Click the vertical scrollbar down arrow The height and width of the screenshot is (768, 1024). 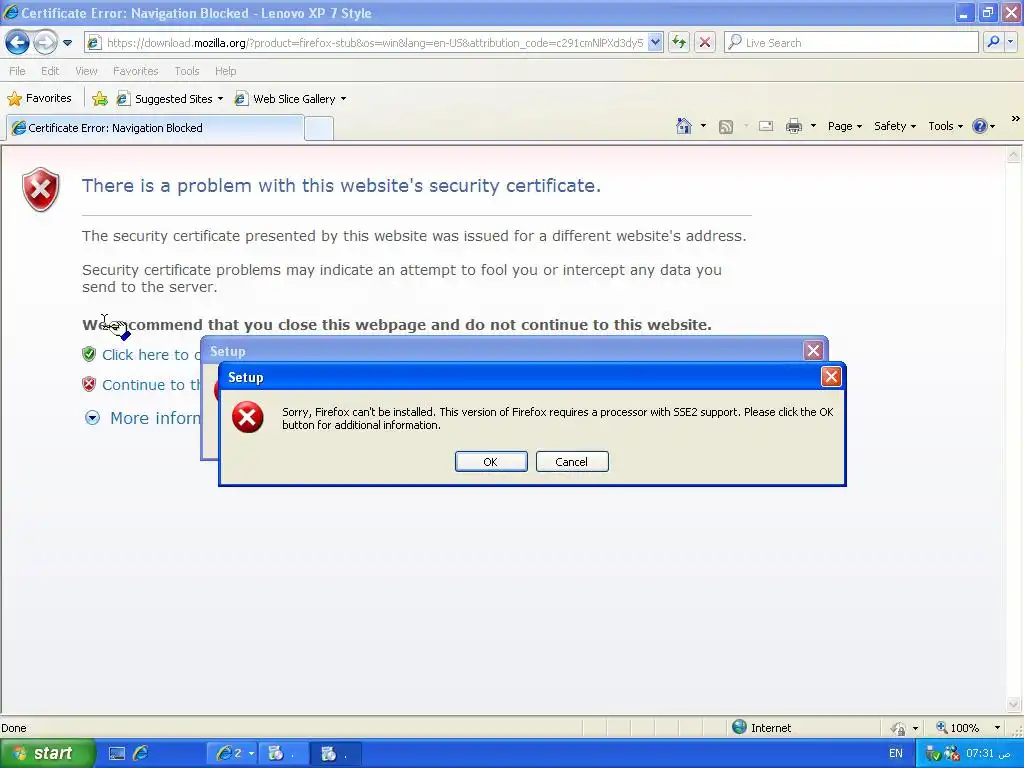[x=1014, y=704]
